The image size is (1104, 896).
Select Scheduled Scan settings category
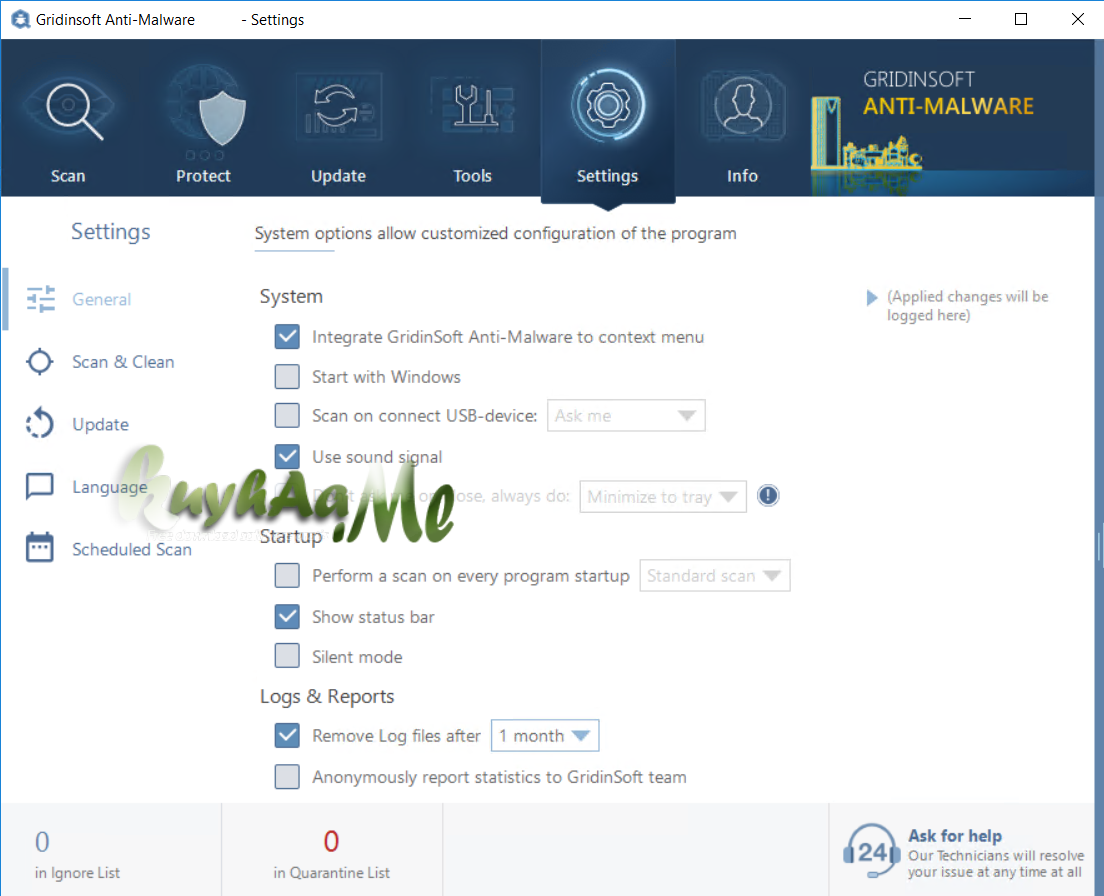132,549
